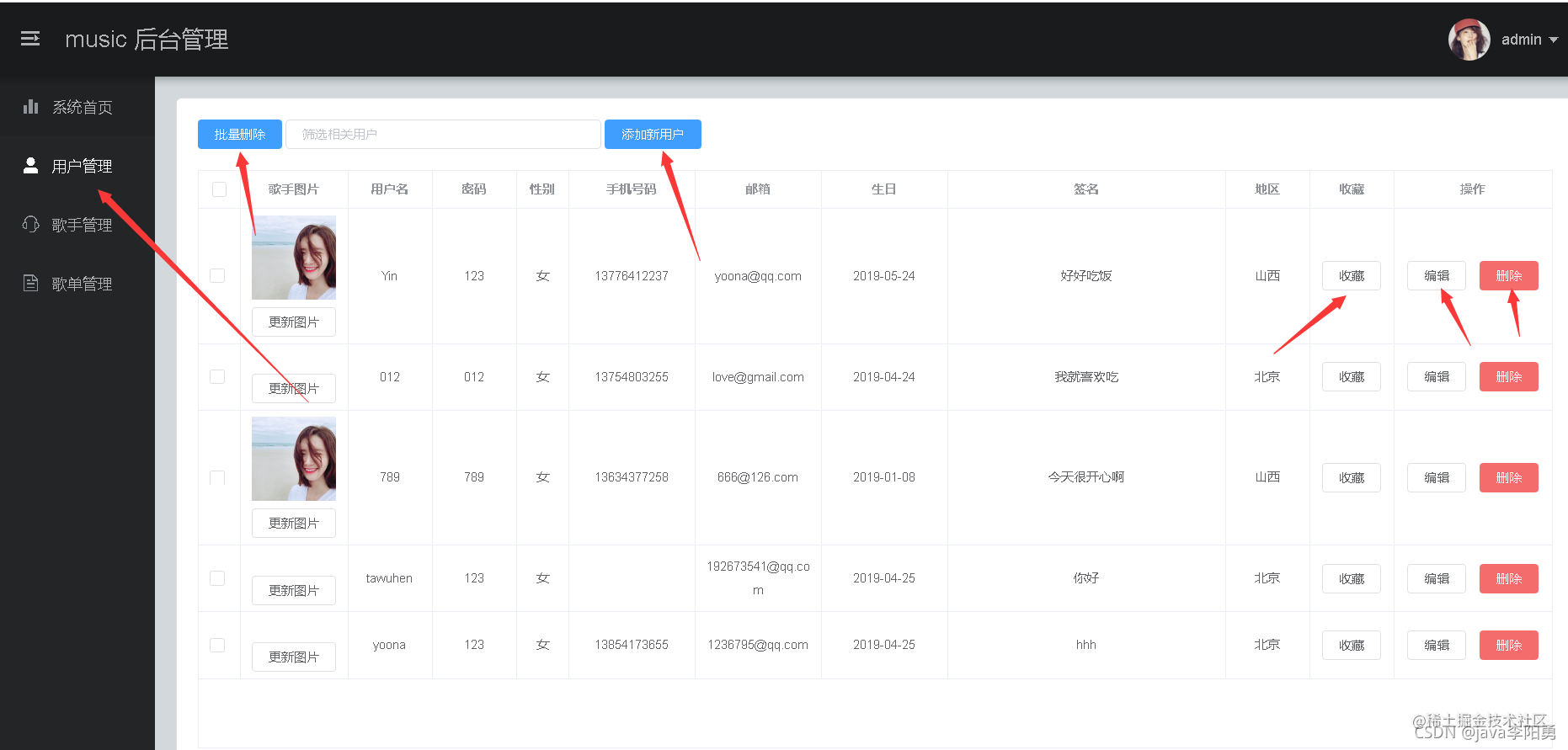
Task: Click phone number 13854173655
Action: [632, 645]
